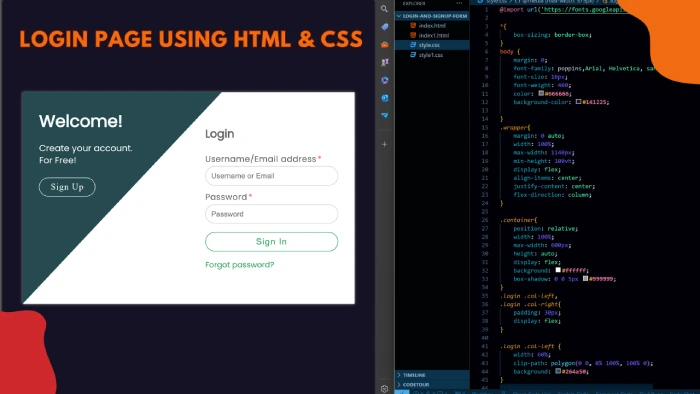Click the 'Welcome!' heading
700x394 pixels.
80,121
